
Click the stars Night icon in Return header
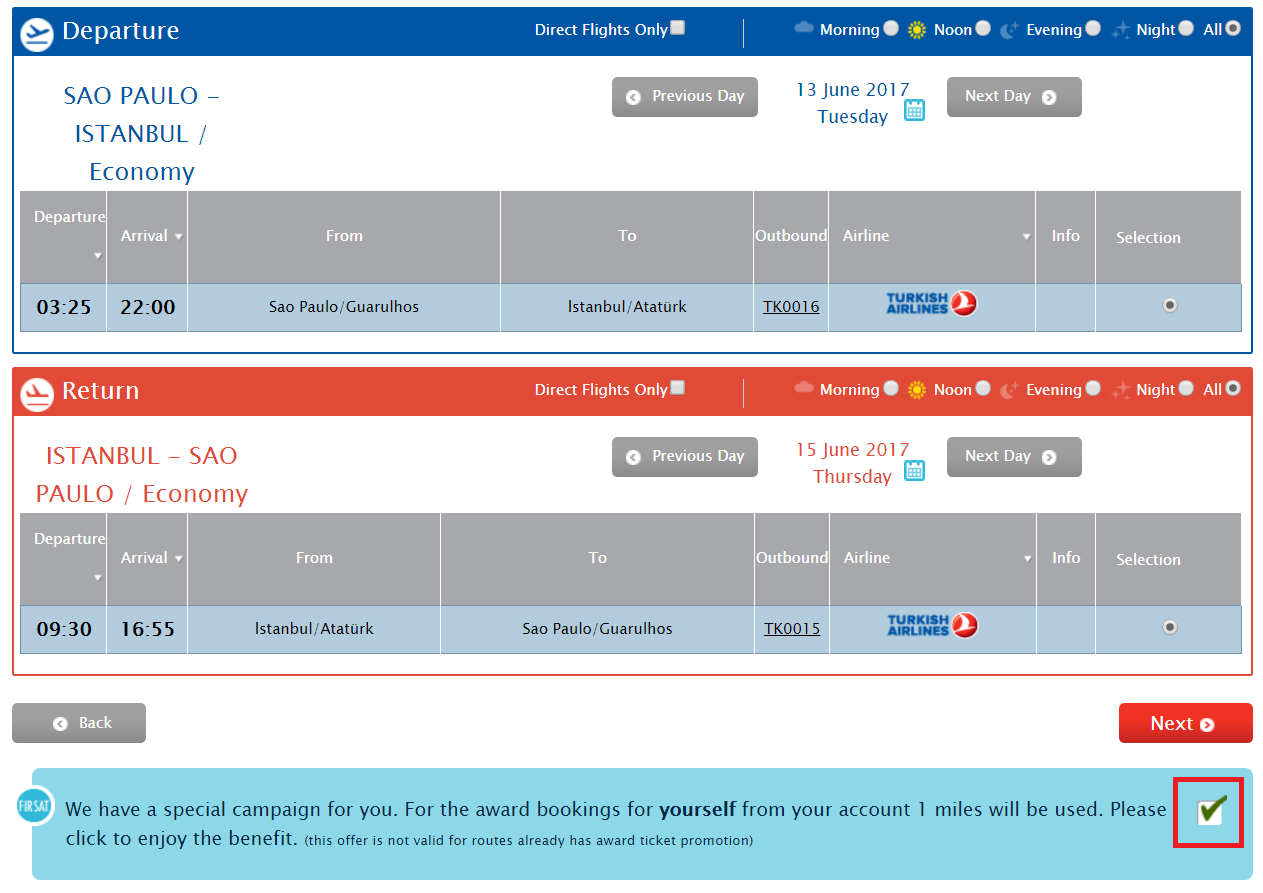point(1122,390)
